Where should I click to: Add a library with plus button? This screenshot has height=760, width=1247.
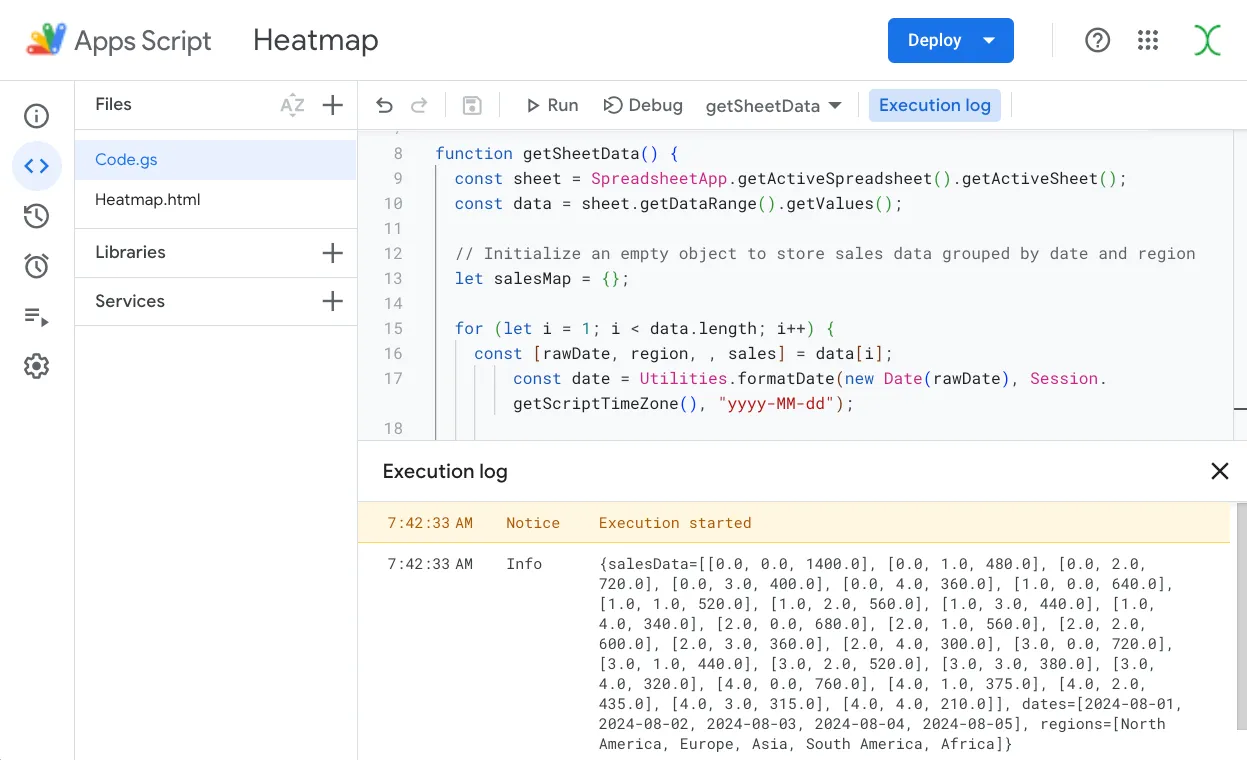[x=333, y=253]
